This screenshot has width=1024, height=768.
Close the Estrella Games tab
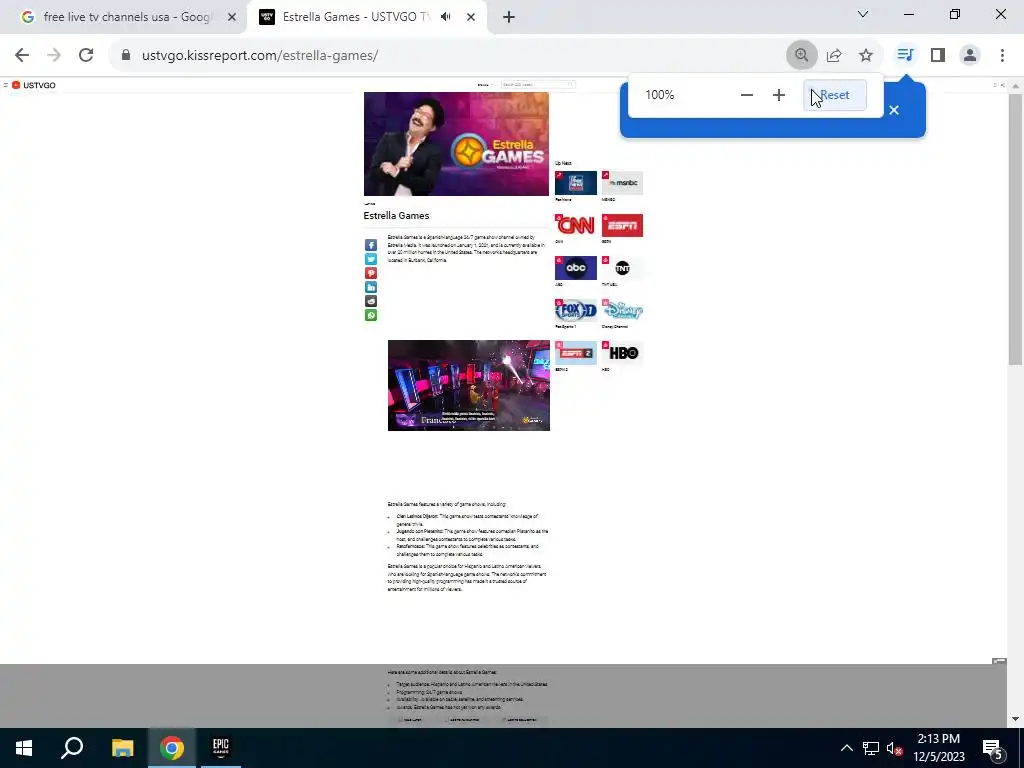tap(471, 17)
